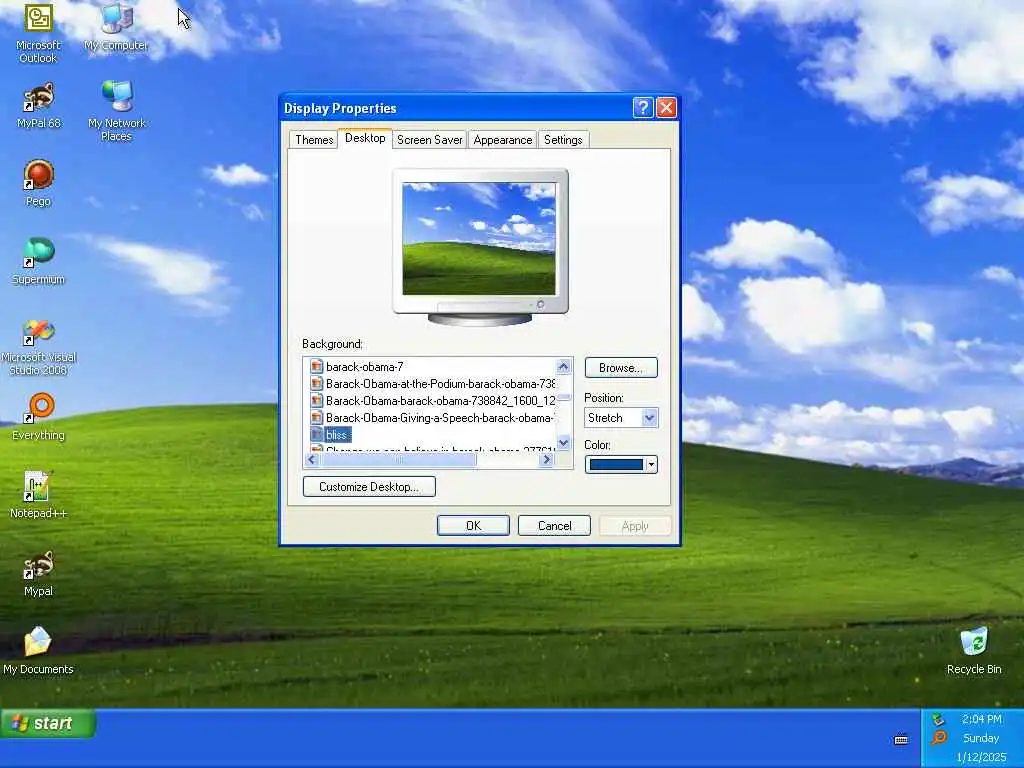Click the on-screen keyboard tray icon
1024x768 pixels.
[x=901, y=739]
